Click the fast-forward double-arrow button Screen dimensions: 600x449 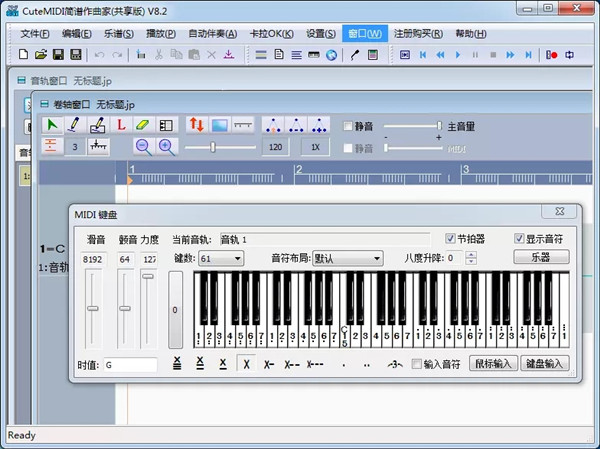(510, 55)
